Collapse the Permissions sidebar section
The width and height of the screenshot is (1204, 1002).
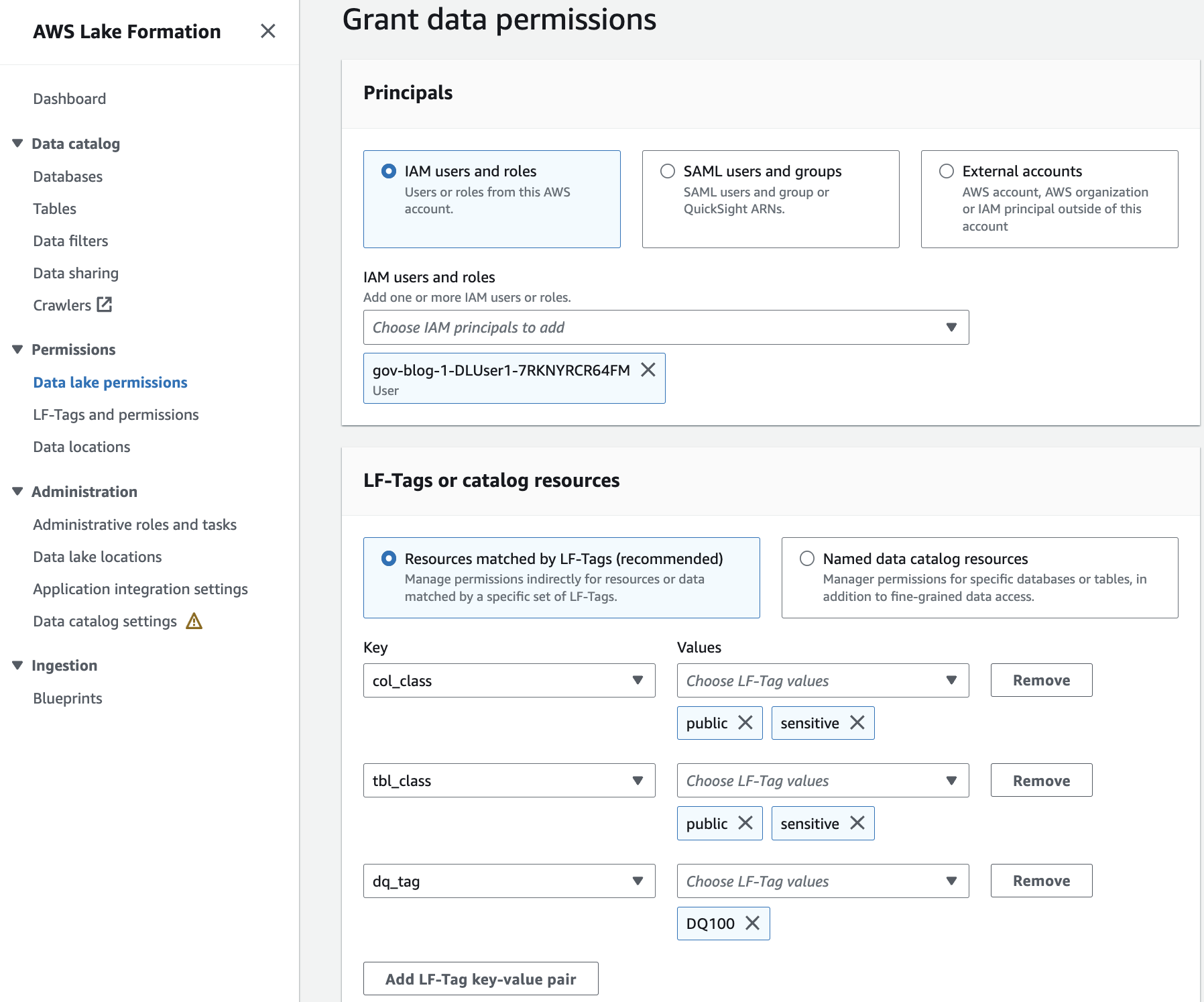pos(18,349)
